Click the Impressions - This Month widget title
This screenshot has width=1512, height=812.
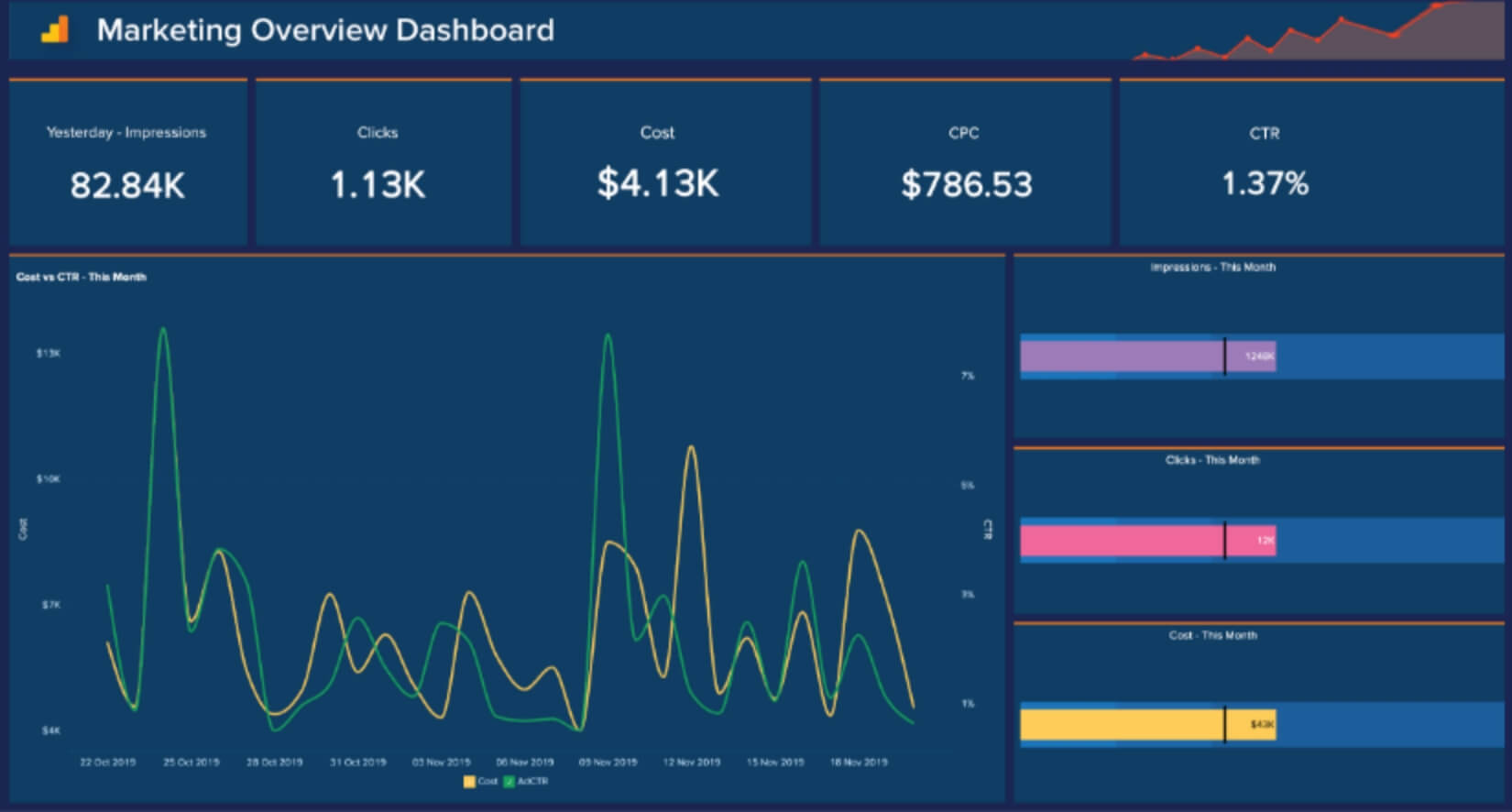point(1212,268)
